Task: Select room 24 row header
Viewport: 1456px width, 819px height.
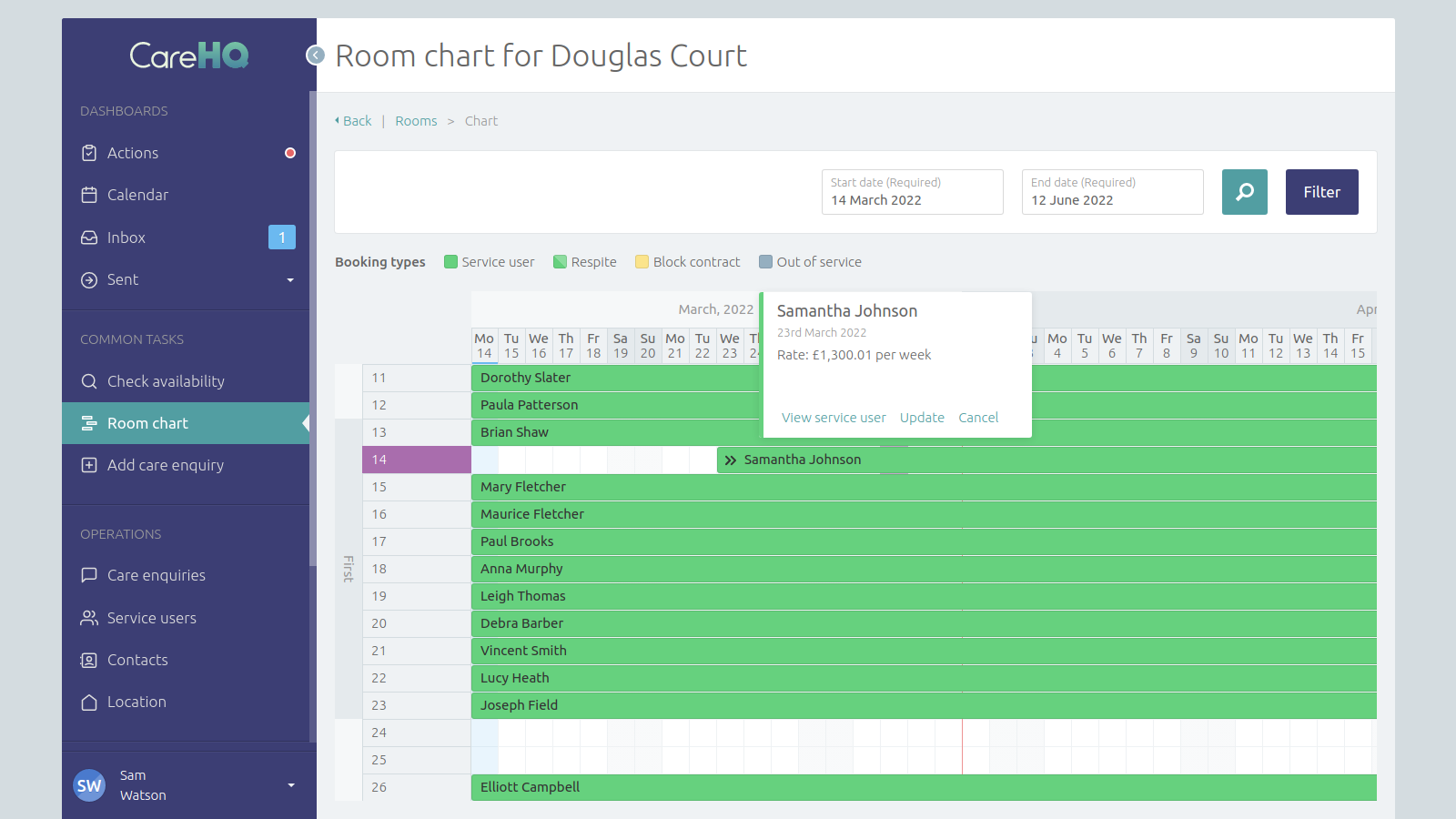Action: (x=417, y=733)
